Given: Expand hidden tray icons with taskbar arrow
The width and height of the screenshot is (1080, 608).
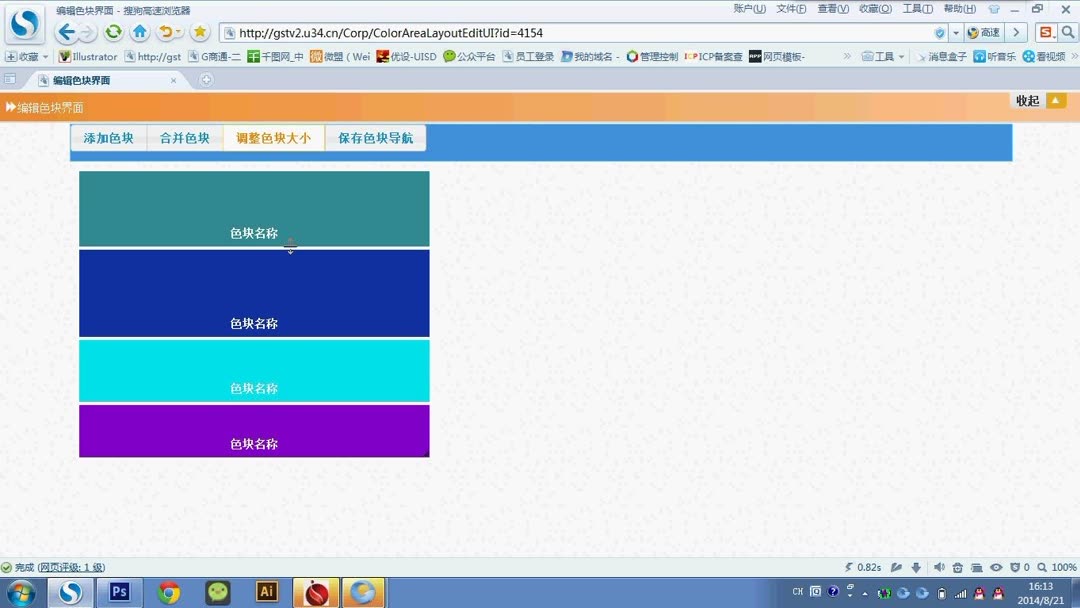Looking at the screenshot, I should pos(866,591).
